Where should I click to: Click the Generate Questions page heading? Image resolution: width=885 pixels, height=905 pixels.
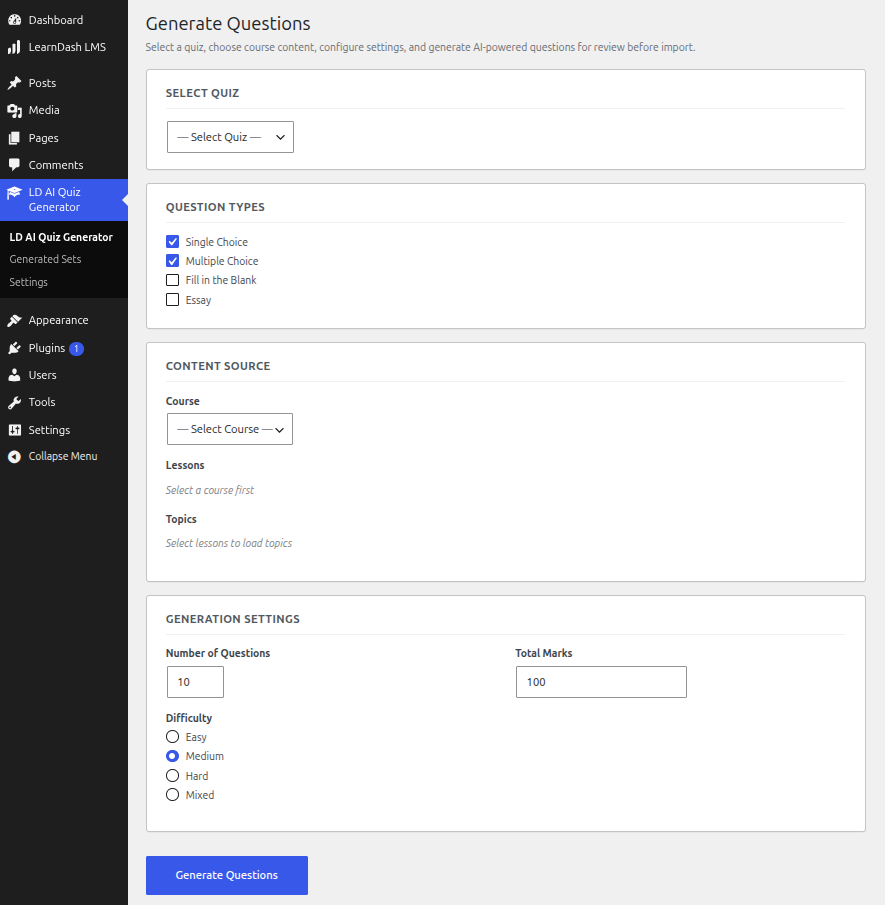227,24
